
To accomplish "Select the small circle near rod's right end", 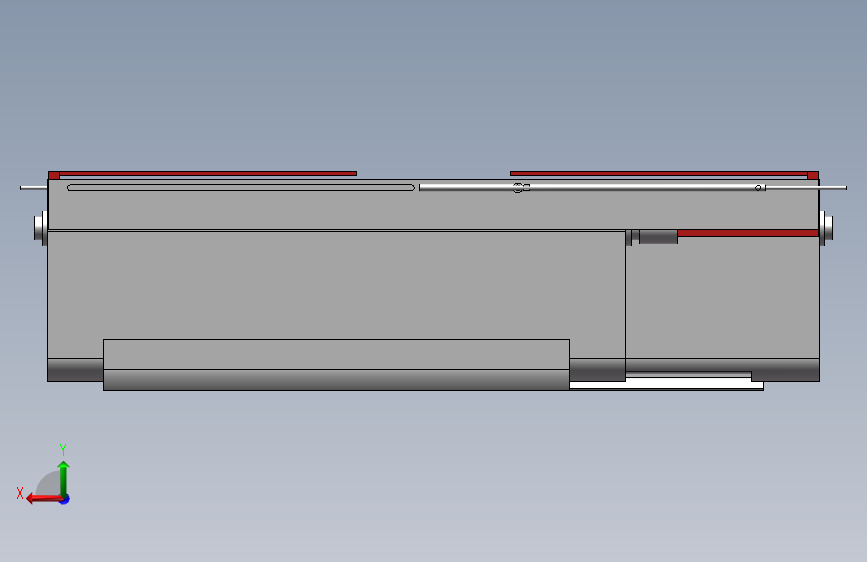I will tap(758, 188).
